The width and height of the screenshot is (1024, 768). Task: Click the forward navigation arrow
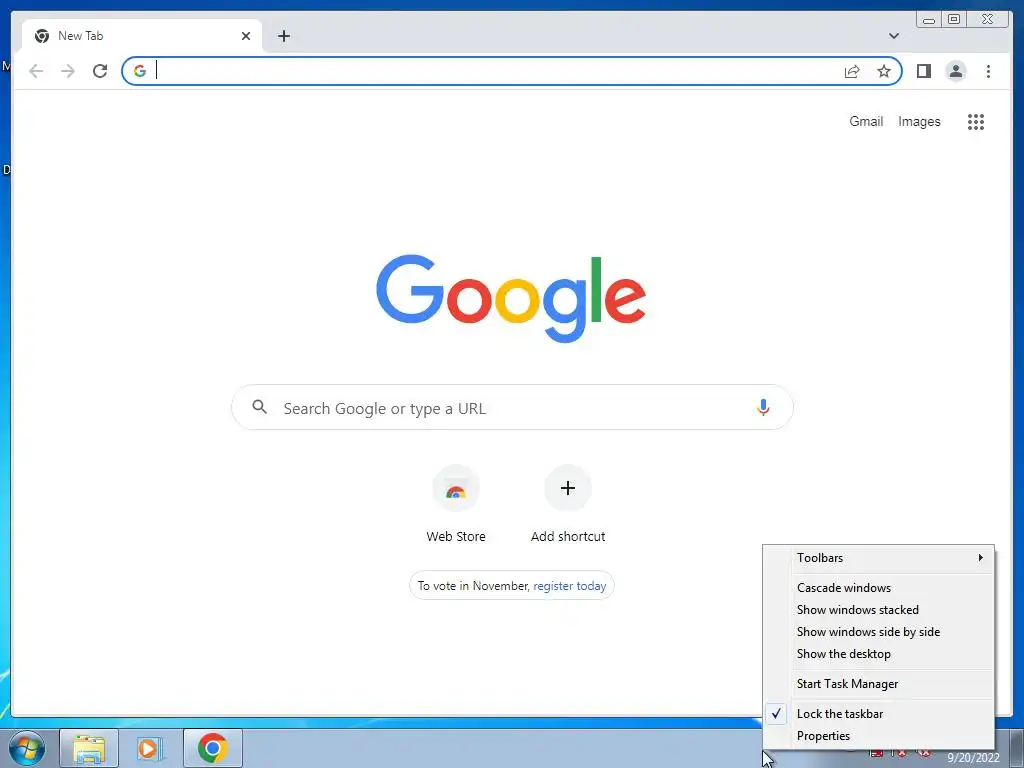(x=68, y=71)
